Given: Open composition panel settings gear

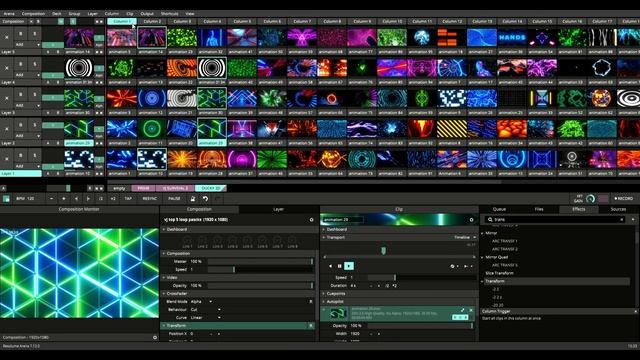Looking at the screenshot, I should (311, 220).
